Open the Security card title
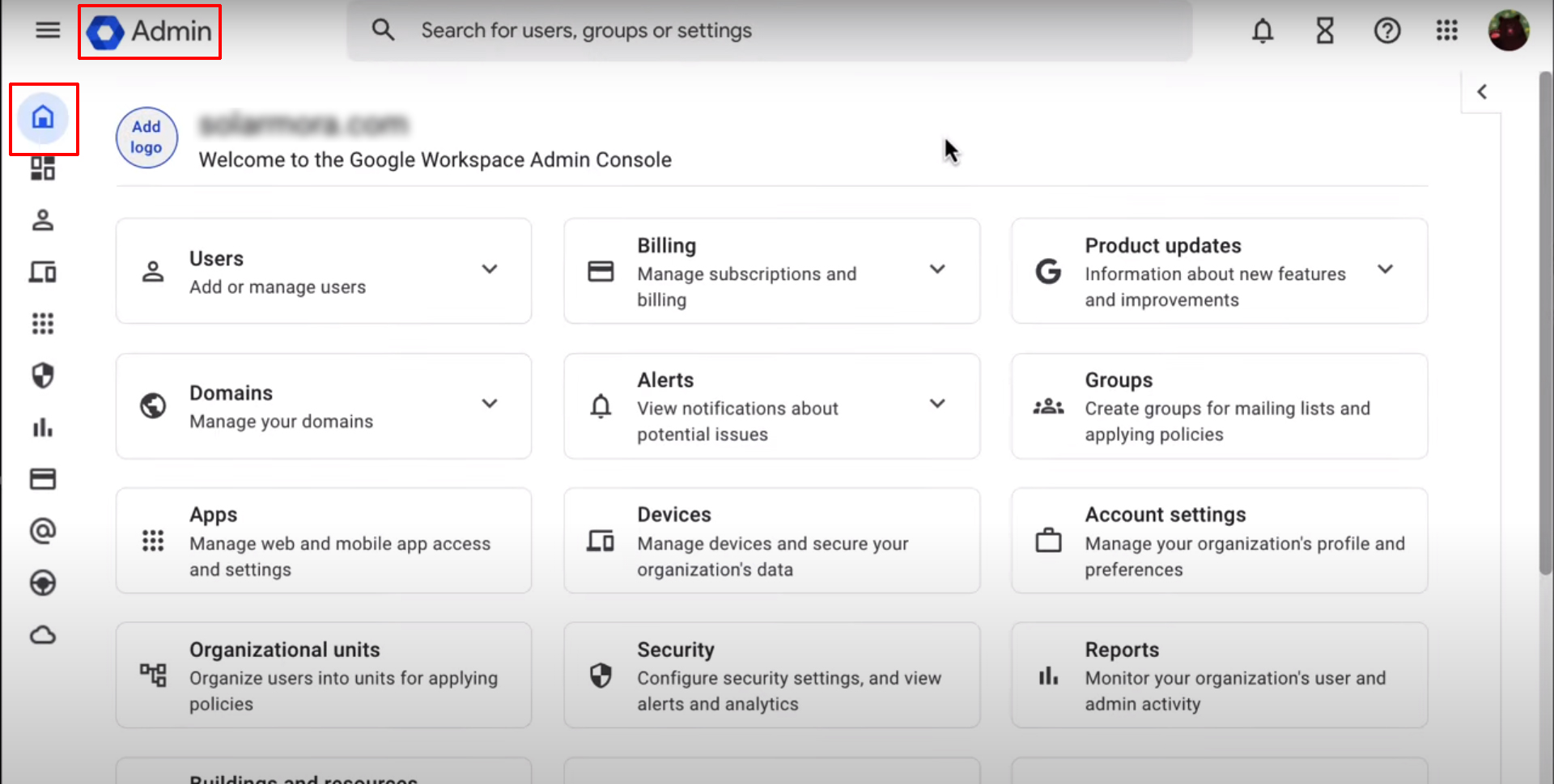This screenshot has height=784, width=1554. (676, 650)
